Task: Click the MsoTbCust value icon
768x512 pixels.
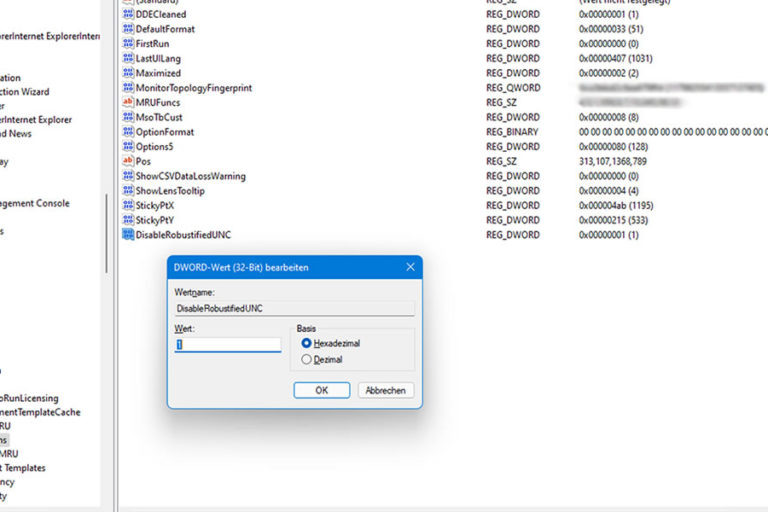Action: (x=128, y=117)
